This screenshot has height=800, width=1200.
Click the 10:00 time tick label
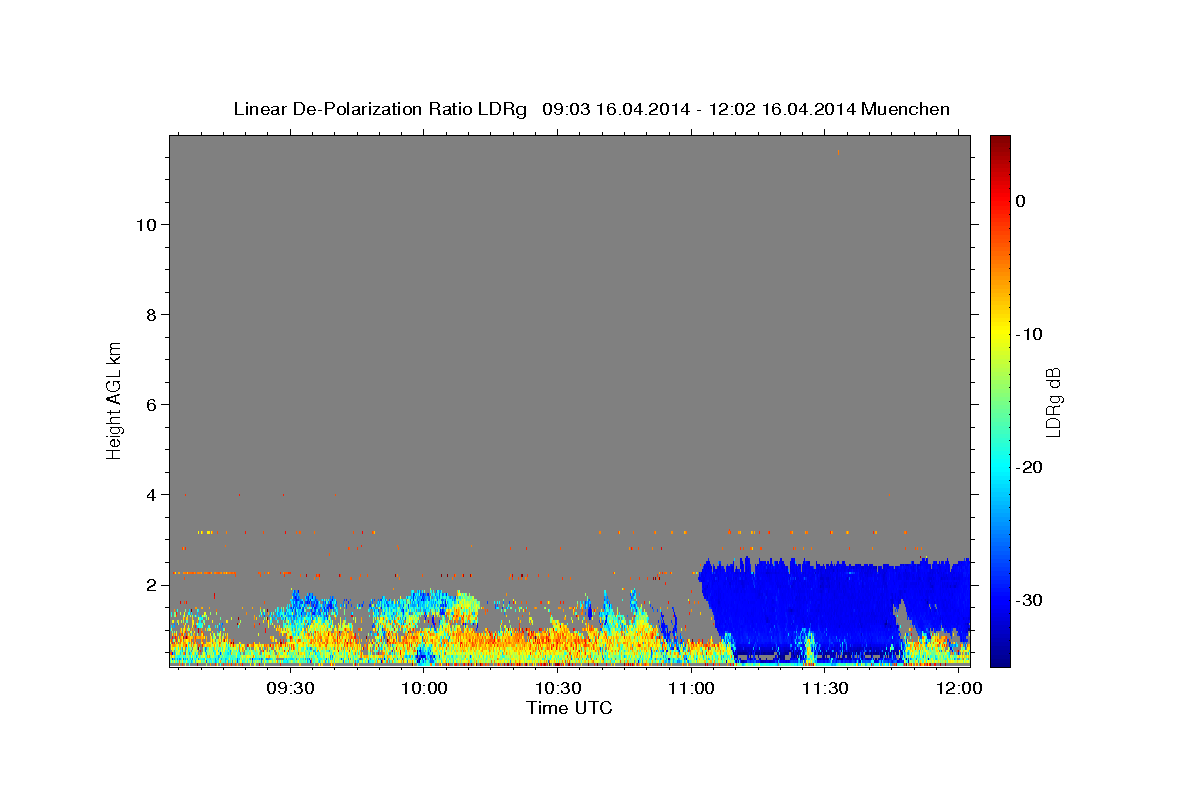[424, 689]
